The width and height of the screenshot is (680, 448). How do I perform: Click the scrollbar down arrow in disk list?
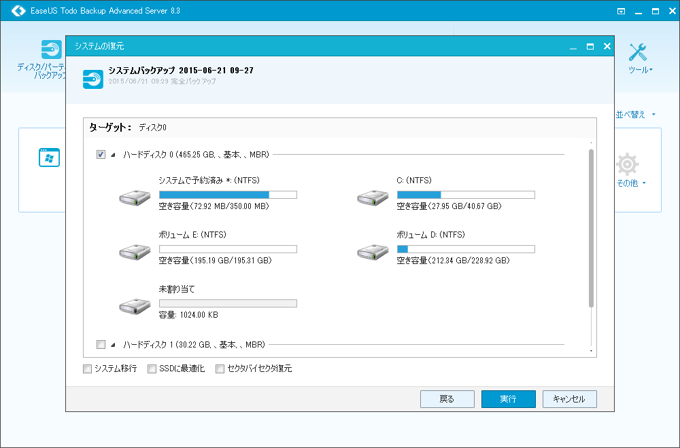pos(591,351)
